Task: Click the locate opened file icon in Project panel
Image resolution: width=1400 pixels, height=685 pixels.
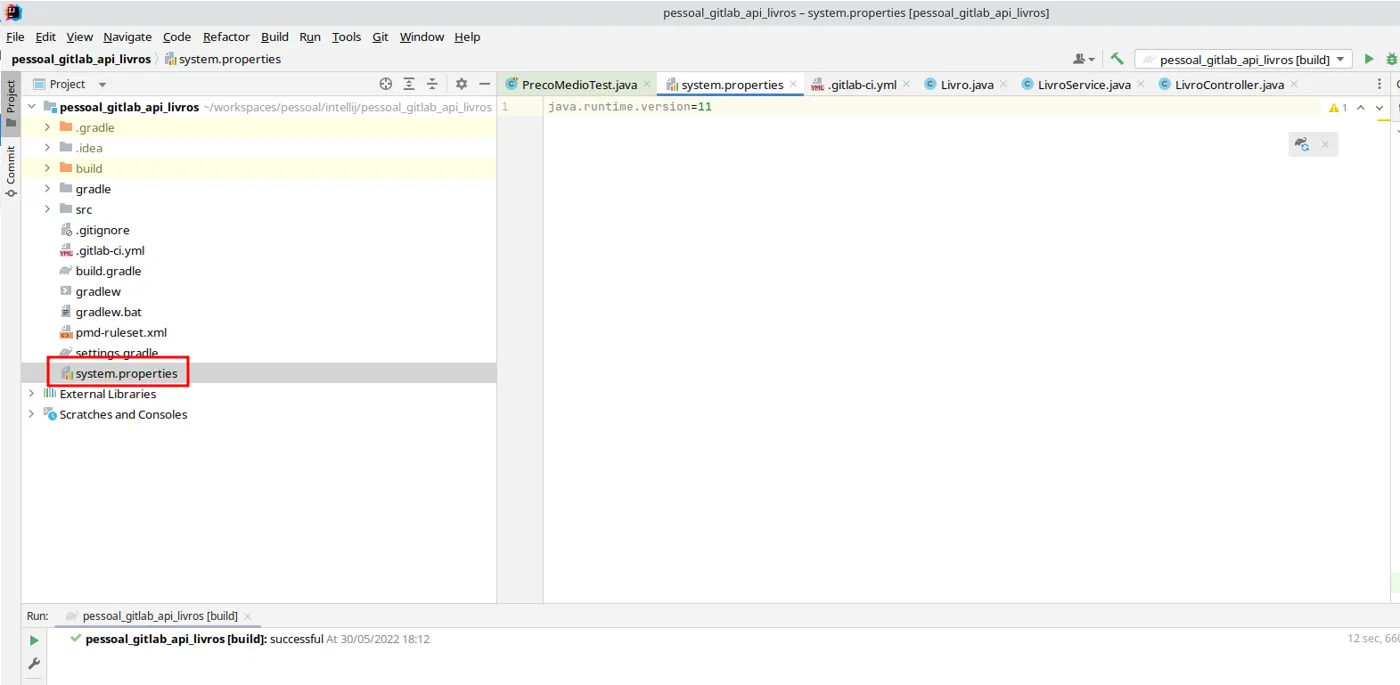Action: click(386, 84)
